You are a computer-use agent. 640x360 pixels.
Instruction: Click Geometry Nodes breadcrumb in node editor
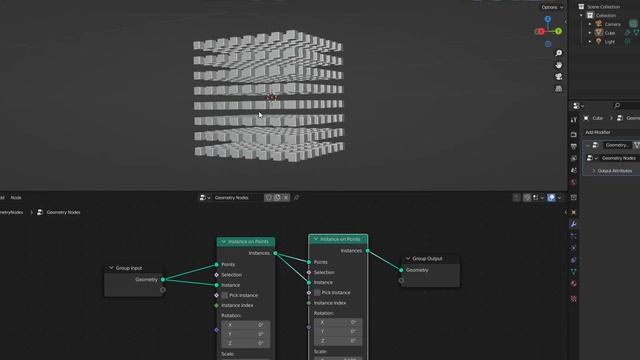63,212
